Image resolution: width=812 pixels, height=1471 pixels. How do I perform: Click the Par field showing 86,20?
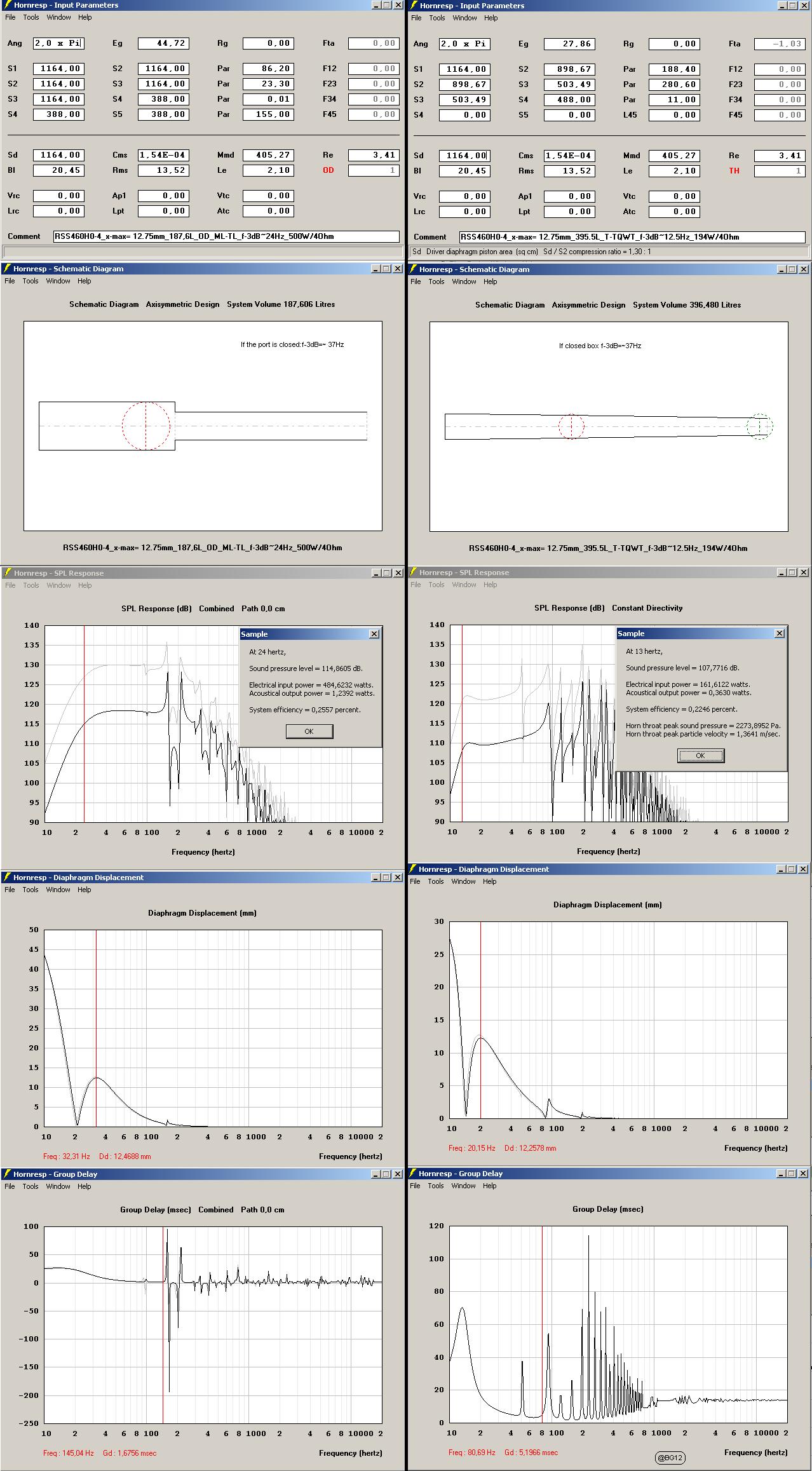268,69
